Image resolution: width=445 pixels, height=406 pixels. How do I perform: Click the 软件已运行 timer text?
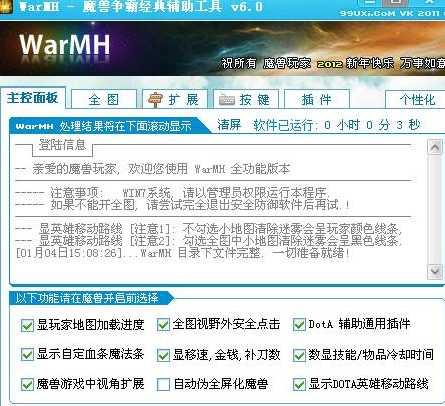(x=336, y=125)
